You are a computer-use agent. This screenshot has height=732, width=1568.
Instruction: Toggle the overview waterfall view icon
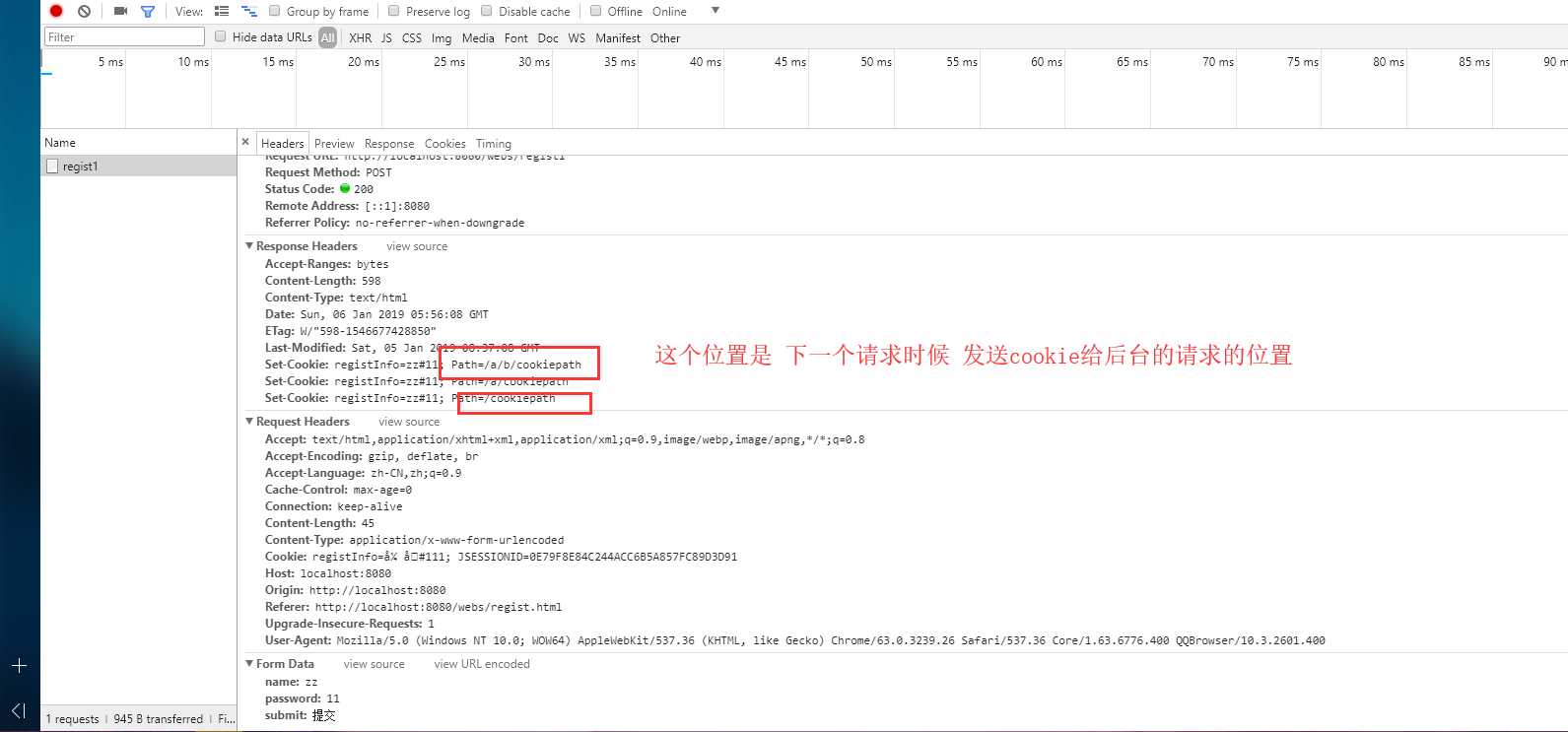coord(249,11)
